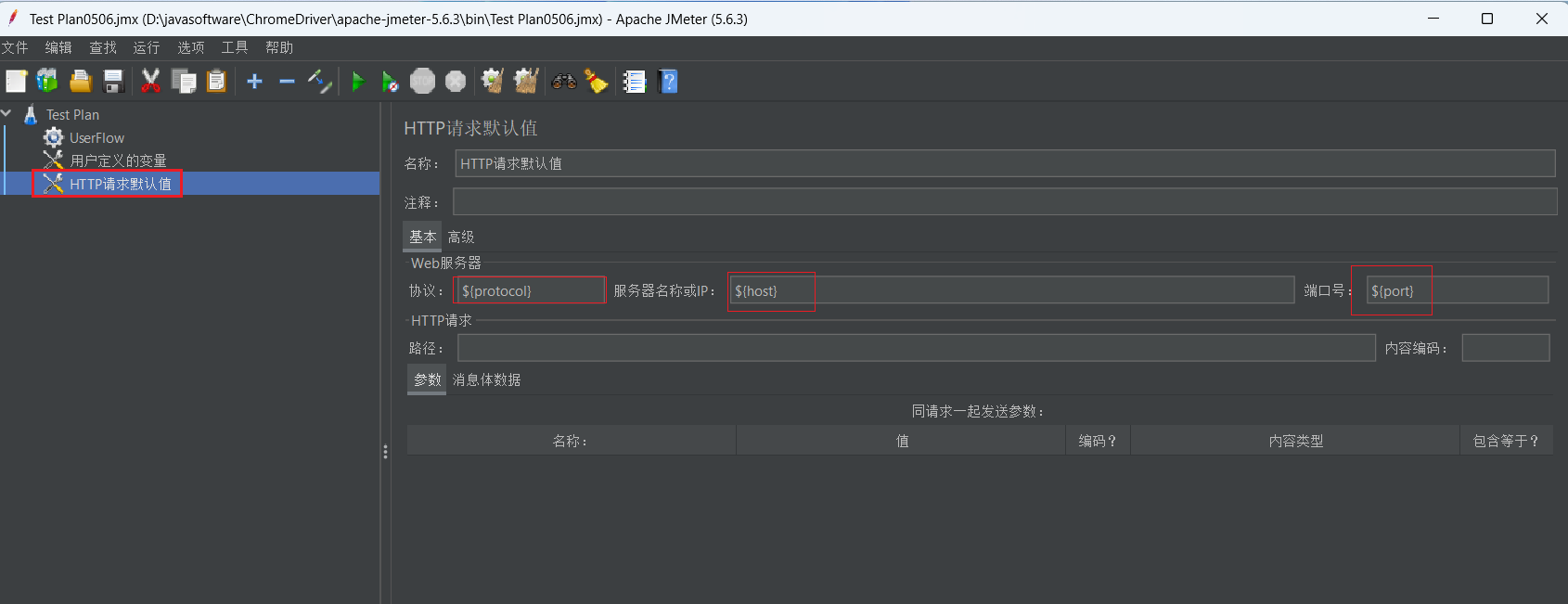Viewport: 1568px width, 604px height.
Task: Minimize the JMeter window
Action: [1433, 19]
